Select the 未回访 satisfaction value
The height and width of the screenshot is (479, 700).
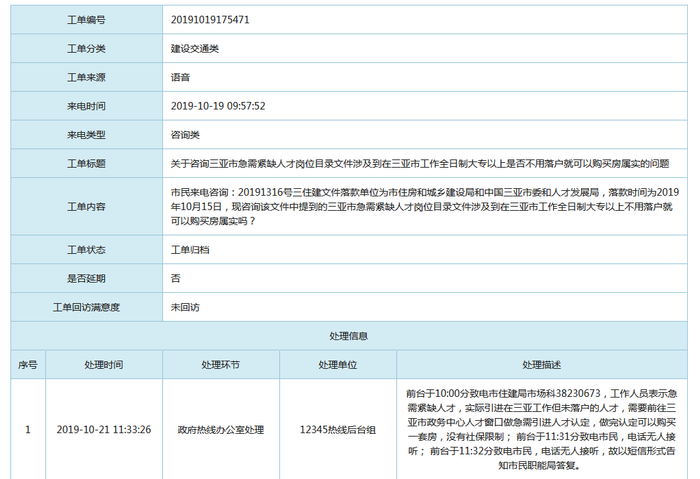[185, 307]
